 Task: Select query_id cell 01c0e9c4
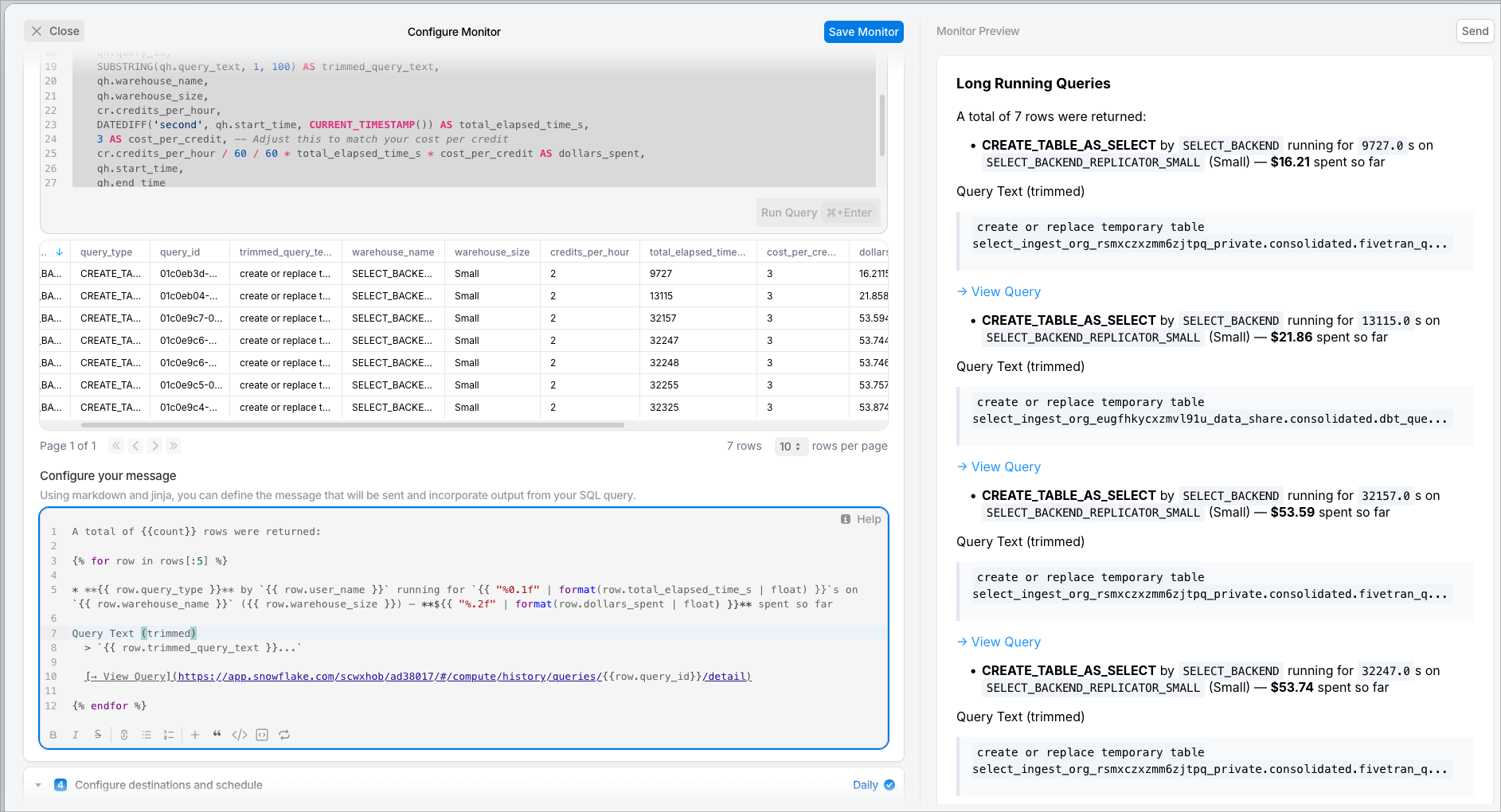(x=190, y=408)
